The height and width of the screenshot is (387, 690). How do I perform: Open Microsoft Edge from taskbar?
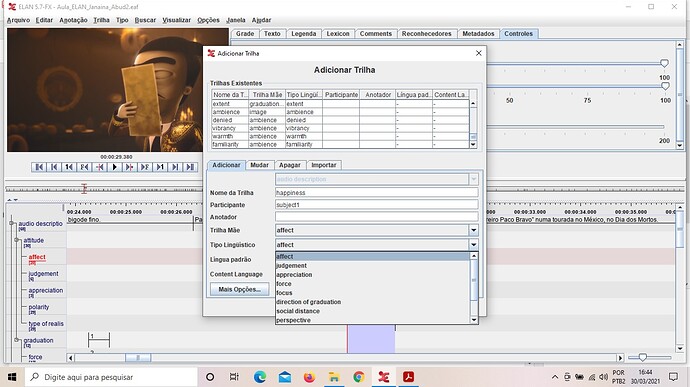click(260, 377)
